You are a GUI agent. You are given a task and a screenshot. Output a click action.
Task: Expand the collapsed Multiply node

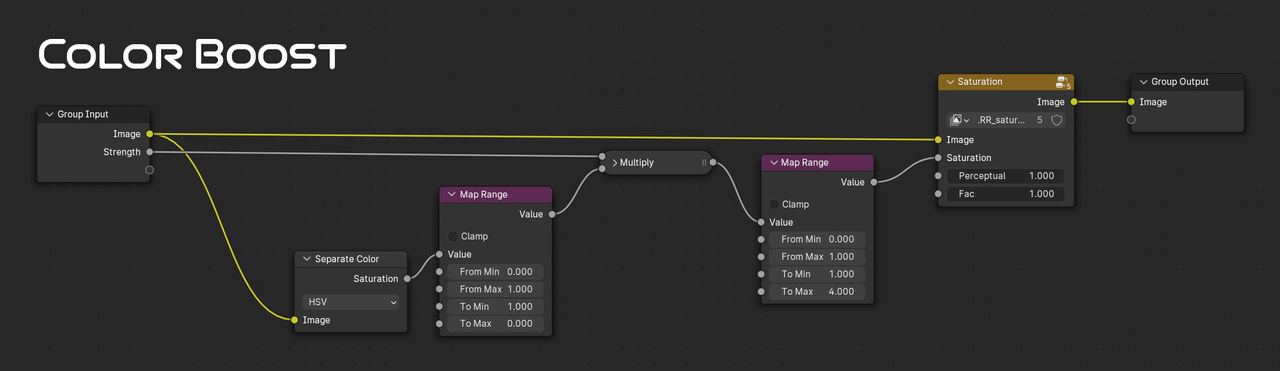tap(615, 162)
